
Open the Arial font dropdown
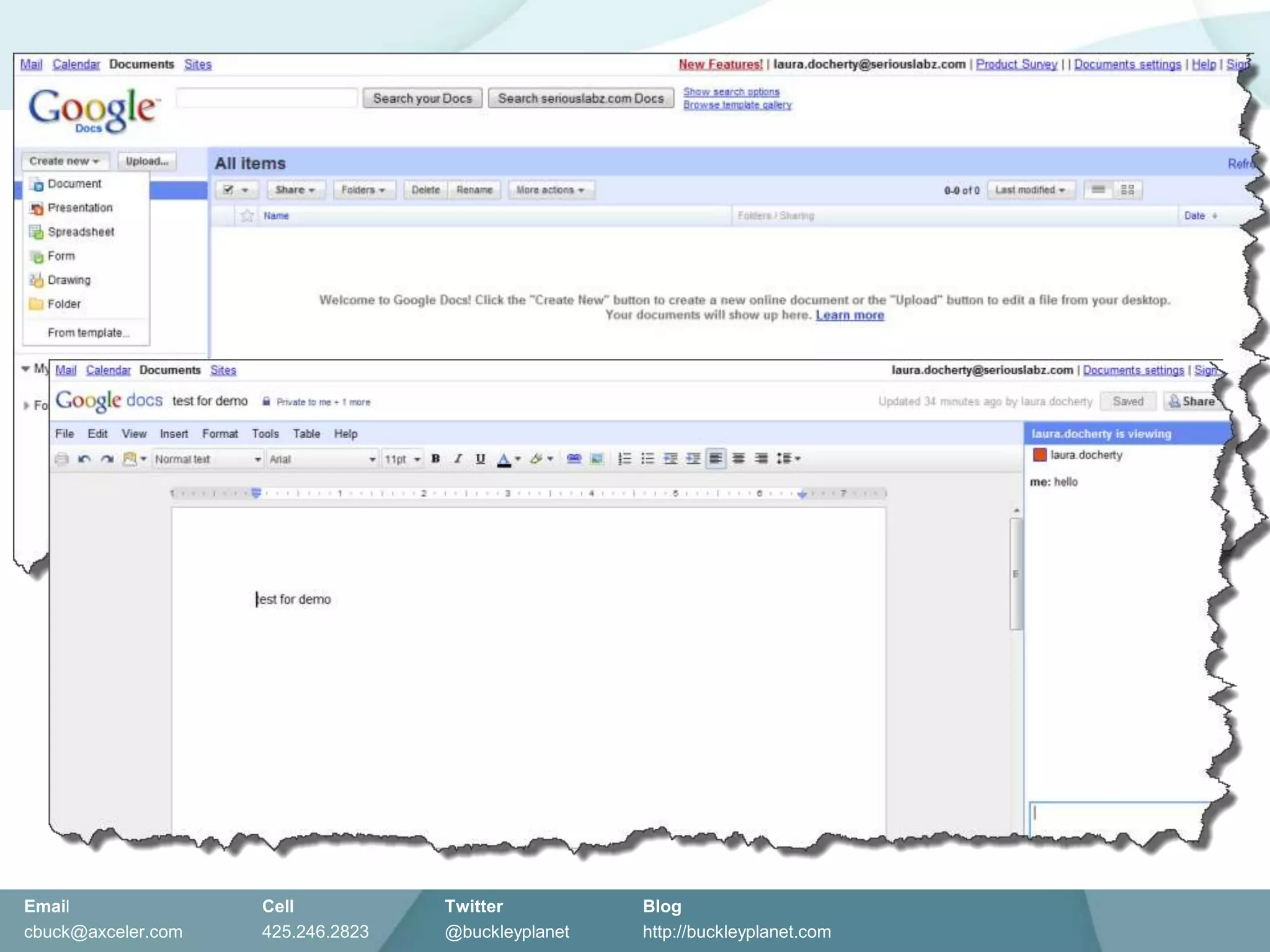point(322,459)
